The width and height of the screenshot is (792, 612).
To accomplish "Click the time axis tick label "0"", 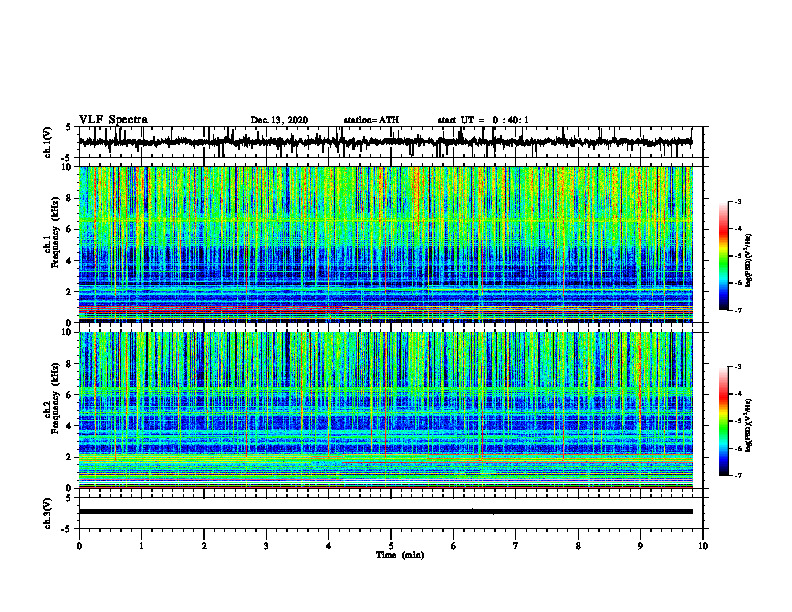I will click(x=79, y=546).
